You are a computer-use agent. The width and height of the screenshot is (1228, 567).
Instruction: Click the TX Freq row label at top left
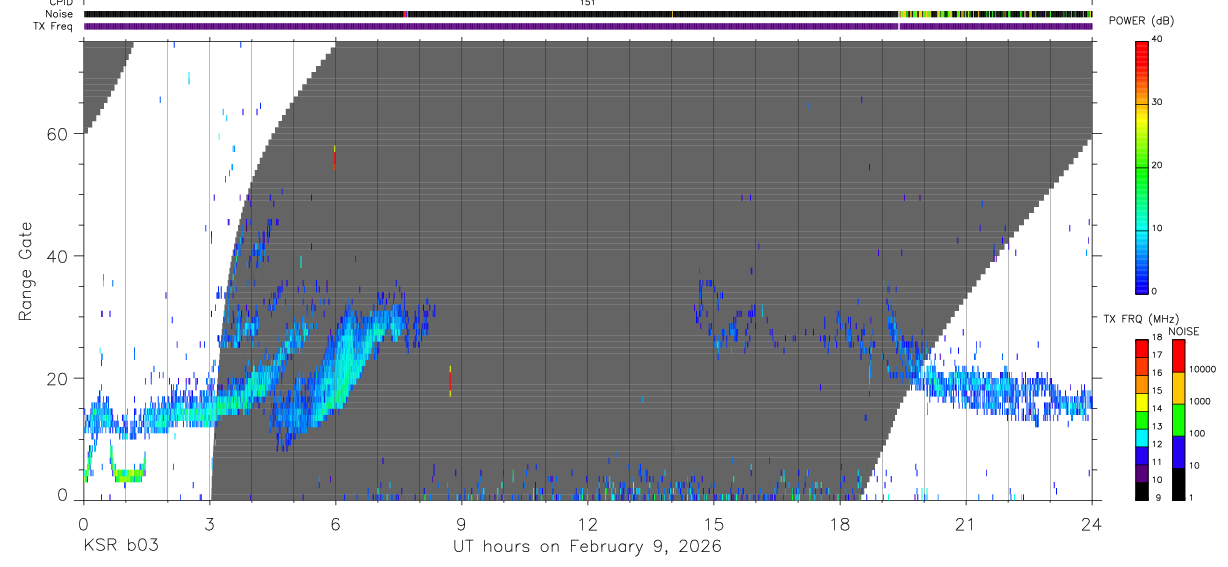tap(54, 26)
